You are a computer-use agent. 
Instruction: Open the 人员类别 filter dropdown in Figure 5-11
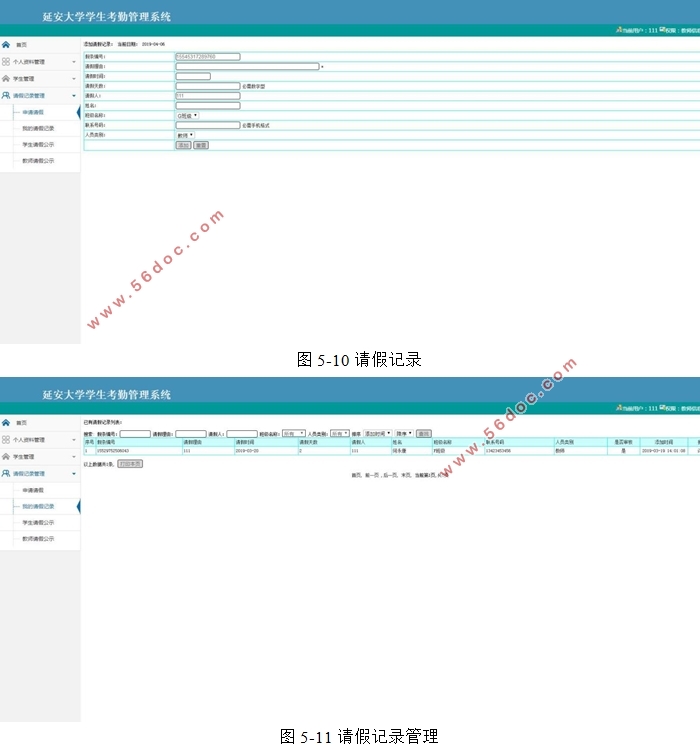pyautogui.click(x=340, y=433)
